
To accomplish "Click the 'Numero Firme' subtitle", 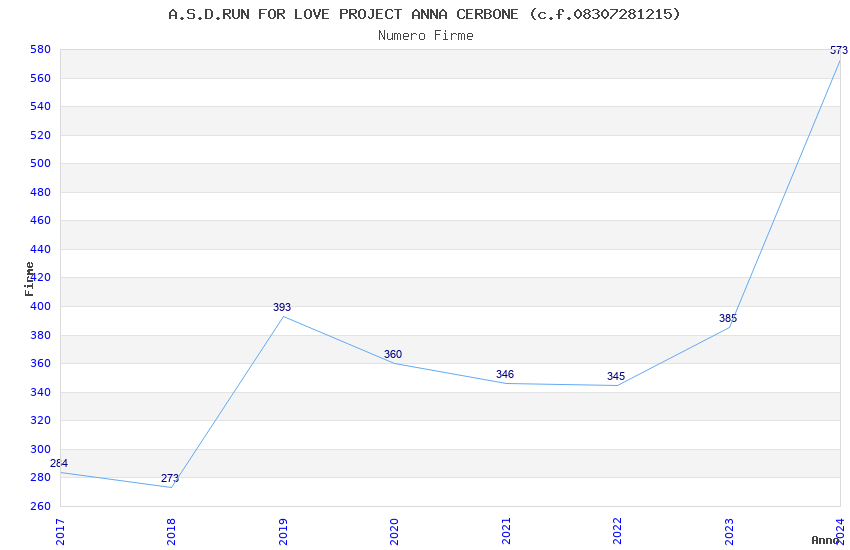I will click(426, 35).
